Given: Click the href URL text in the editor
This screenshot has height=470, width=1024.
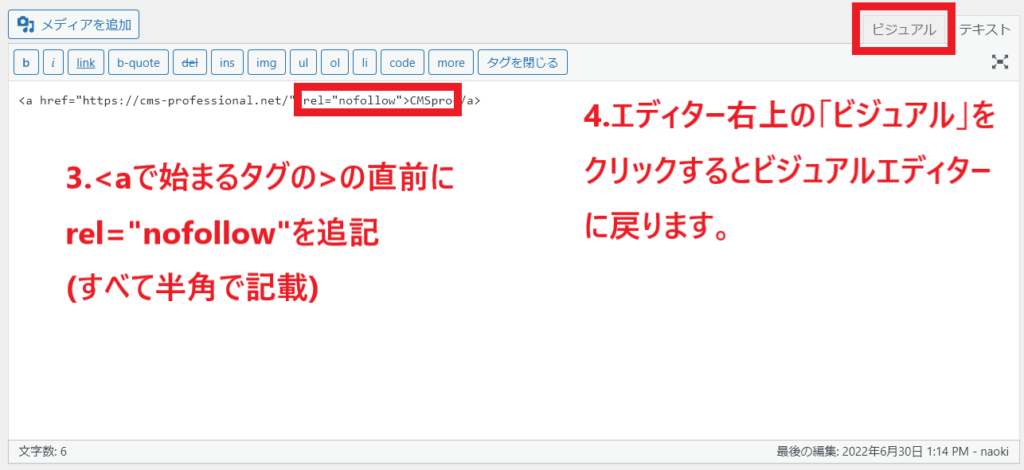Looking at the screenshot, I should (x=184, y=101).
